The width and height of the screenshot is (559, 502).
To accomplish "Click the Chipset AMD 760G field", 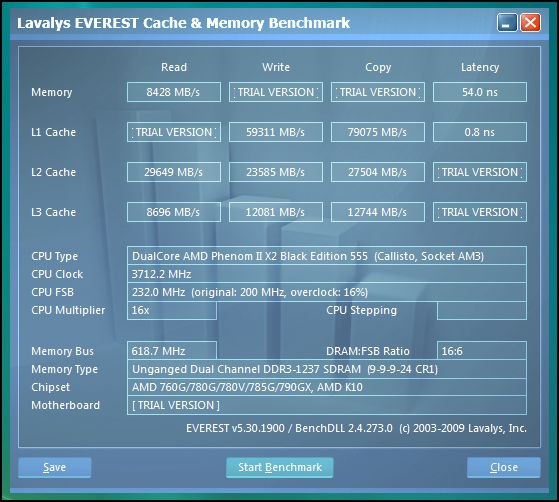I will pos(327,387).
